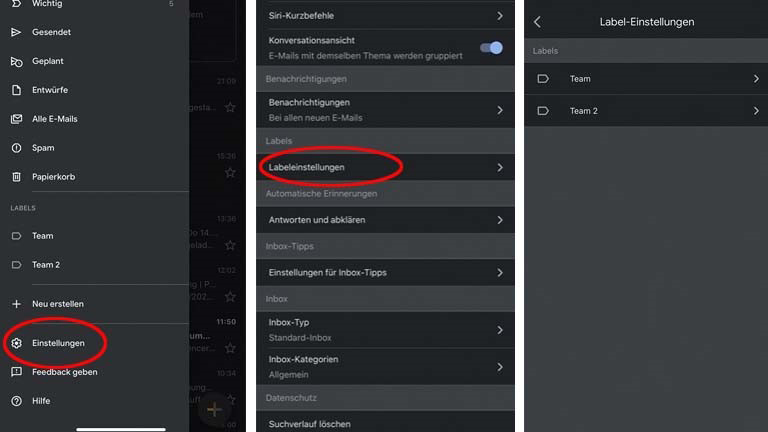Toggle the Konversationsansicht switch
This screenshot has height=432, width=768.
click(x=490, y=47)
